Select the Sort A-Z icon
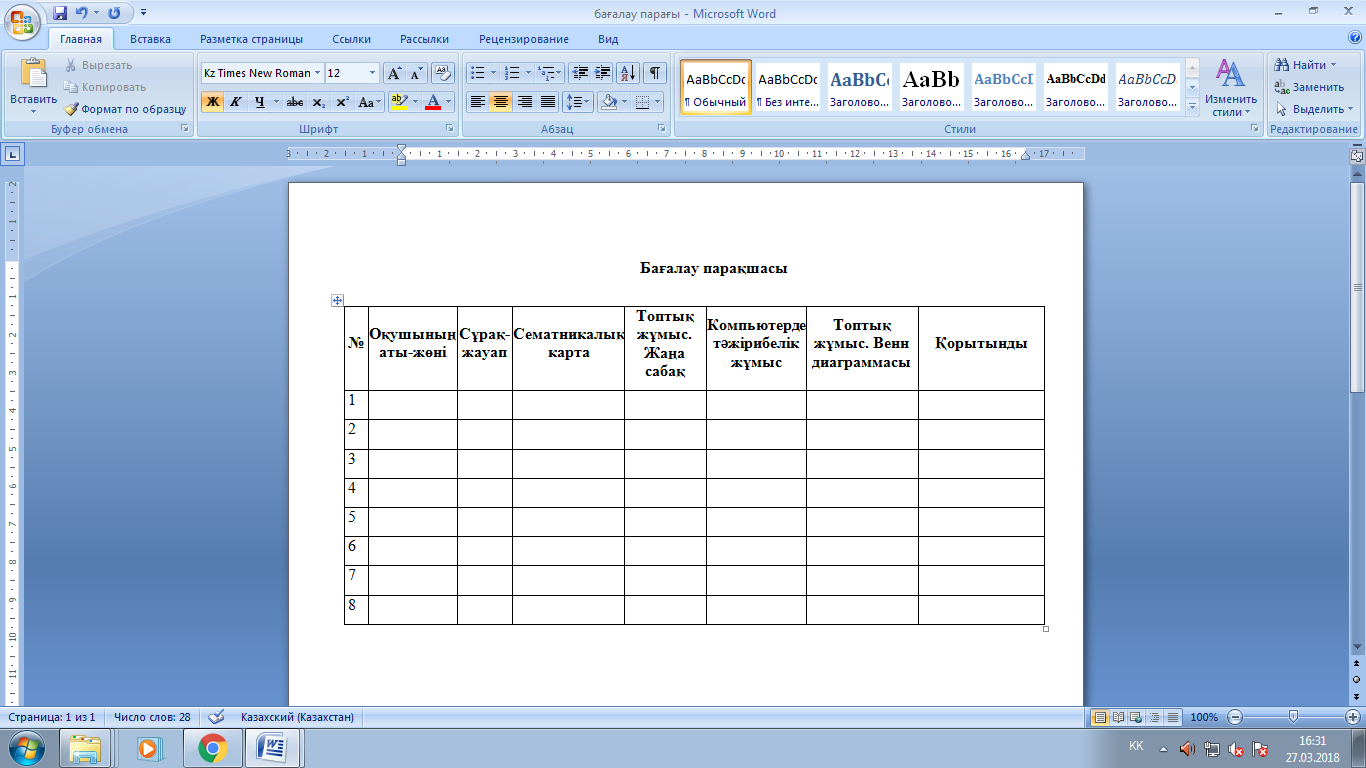The height and width of the screenshot is (768, 1366). pos(628,73)
